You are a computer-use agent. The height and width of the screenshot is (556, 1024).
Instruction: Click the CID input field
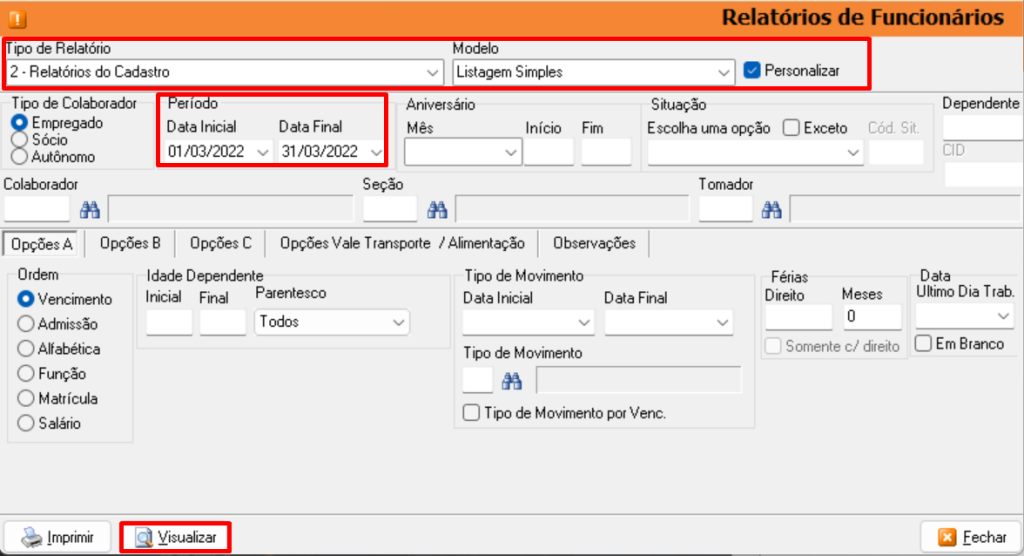[x=984, y=174]
